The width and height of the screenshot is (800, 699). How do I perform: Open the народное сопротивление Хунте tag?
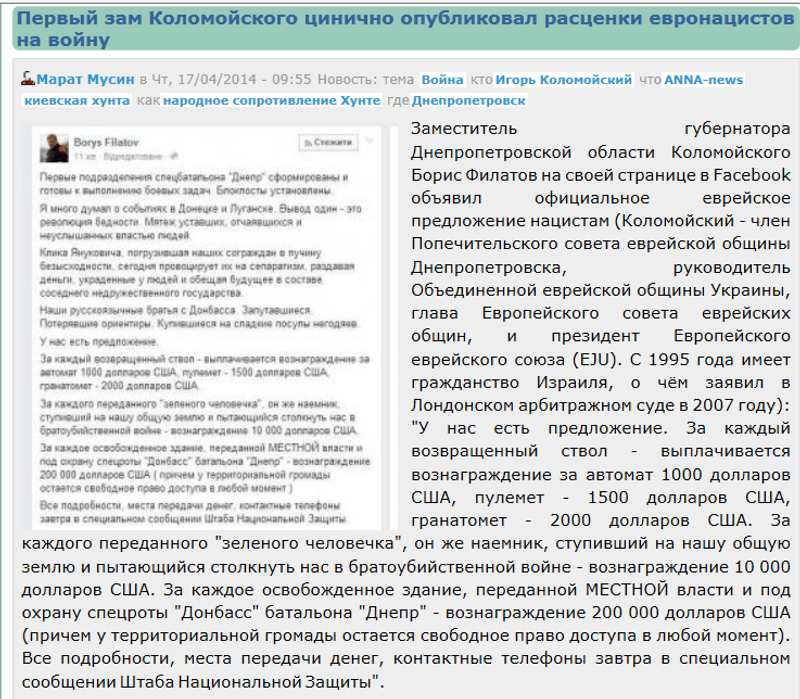(271, 101)
